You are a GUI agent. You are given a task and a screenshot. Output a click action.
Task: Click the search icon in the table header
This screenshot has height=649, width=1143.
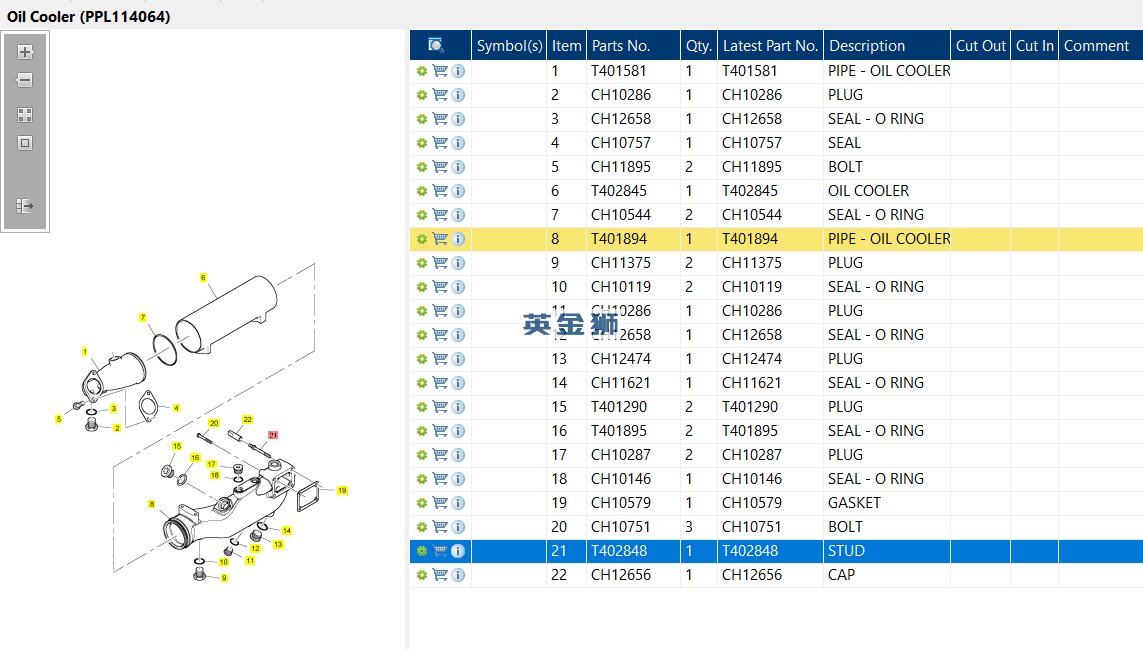pyautogui.click(x=436, y=45)
